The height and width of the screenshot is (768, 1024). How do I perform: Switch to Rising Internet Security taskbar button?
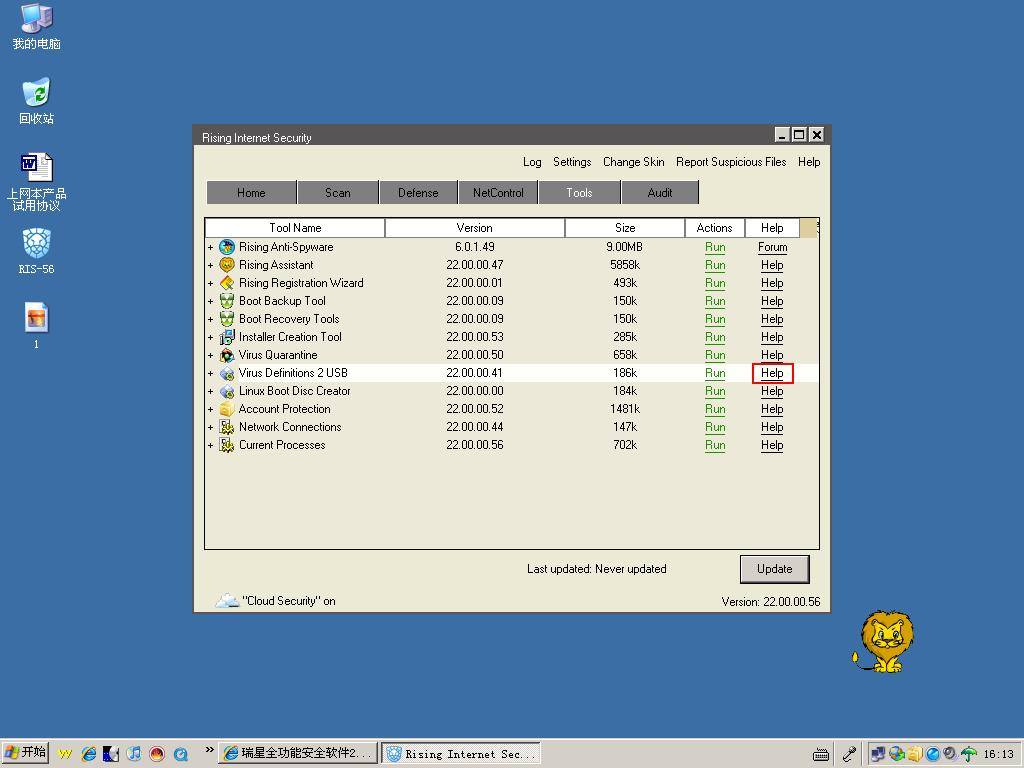[461, 754]
